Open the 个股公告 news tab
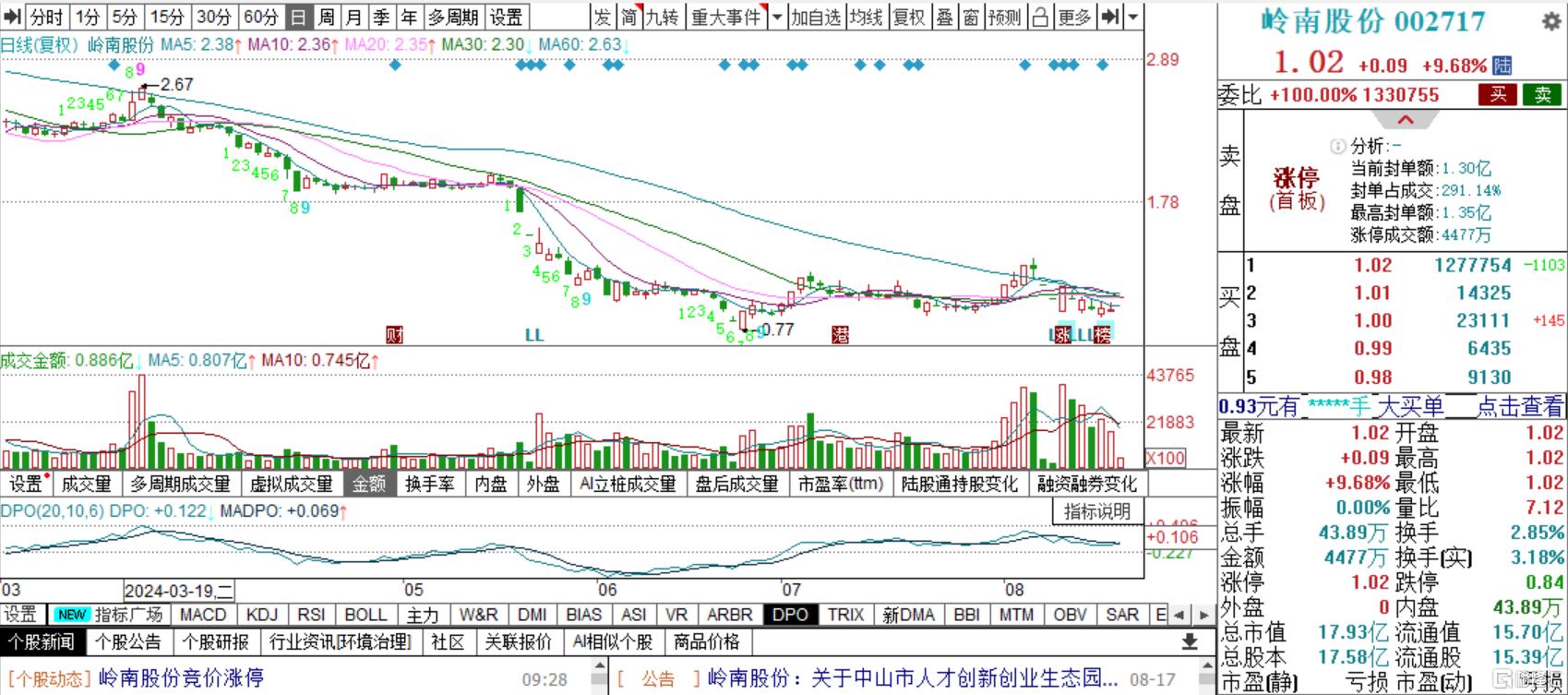The image size is (1568, 695). (x=129, y=641)
